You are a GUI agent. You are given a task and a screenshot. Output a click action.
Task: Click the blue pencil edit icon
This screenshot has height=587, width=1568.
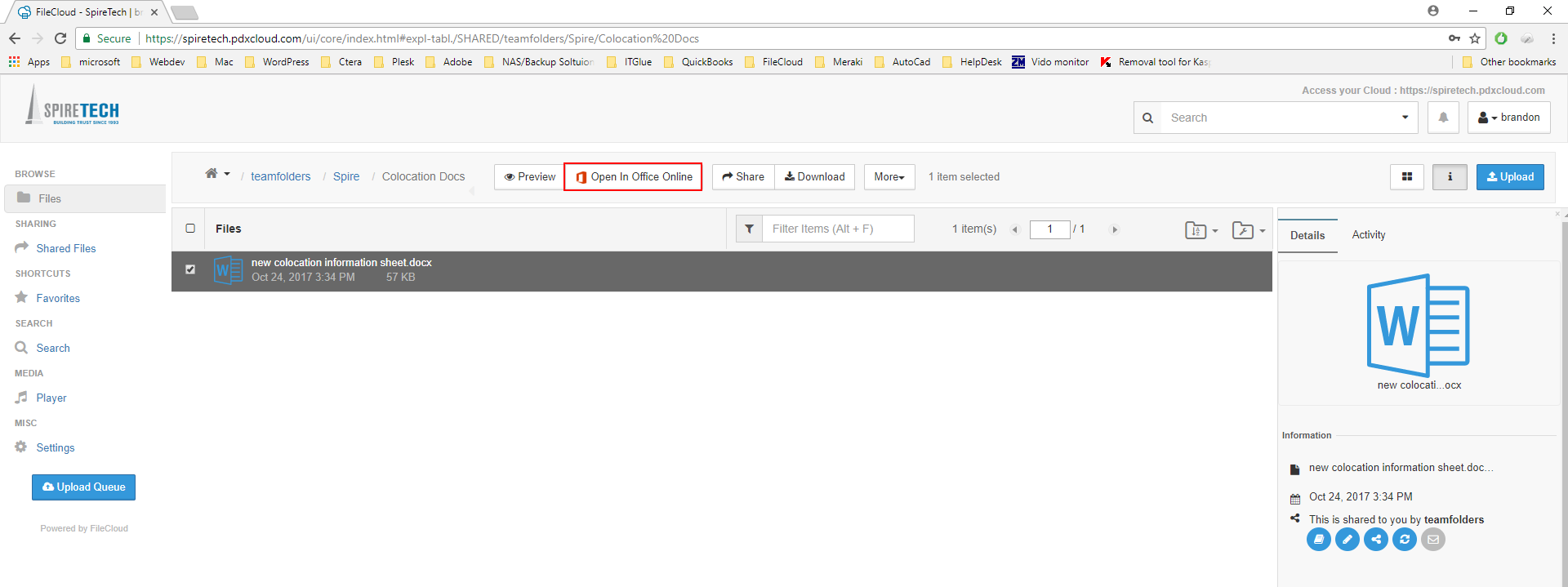coord(1347,539)
